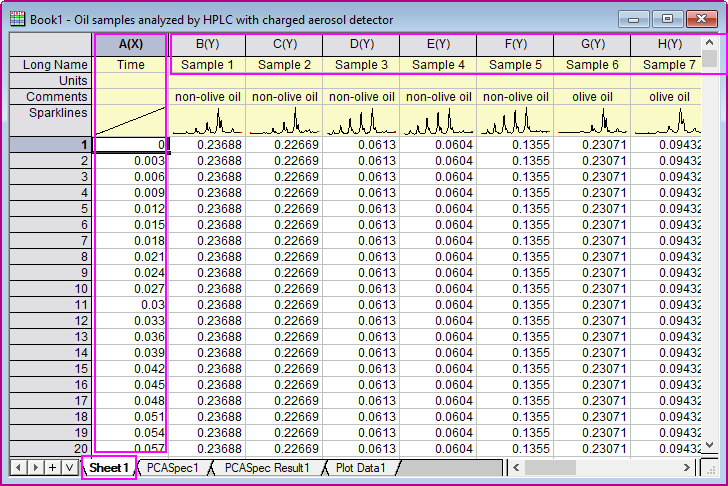Click Sample 1 non-olive oil comment cell
Viewport: 728px width, 486px height.
[x=207, y=97]
